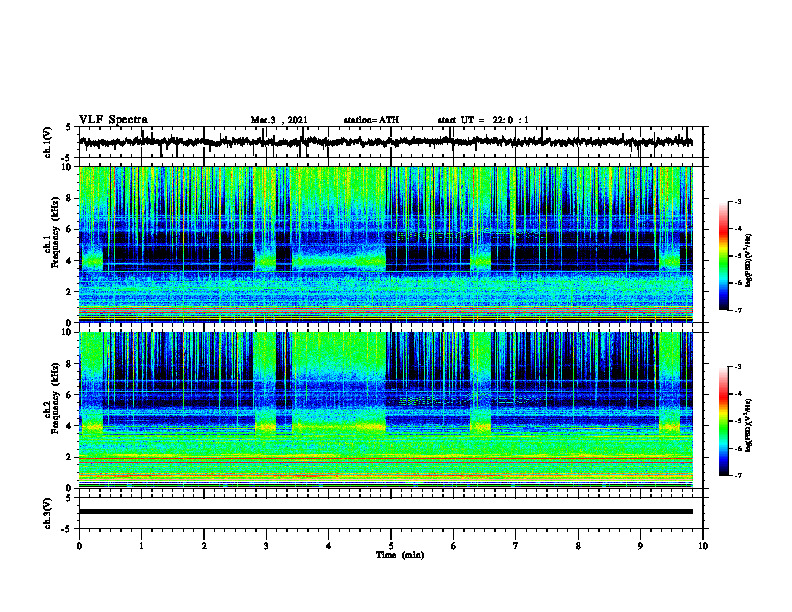This screenshot has height=612, width=792.
Task: Click tick label 0 on the Time axis
Action: coord(79,546)
